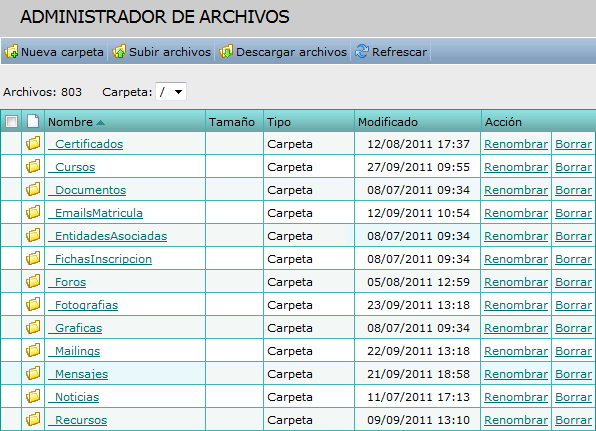The width and height of the screenshot is (596, 431).
Task: Click the date '12/08/2011 17:37'
Action: tap(418, 144)
